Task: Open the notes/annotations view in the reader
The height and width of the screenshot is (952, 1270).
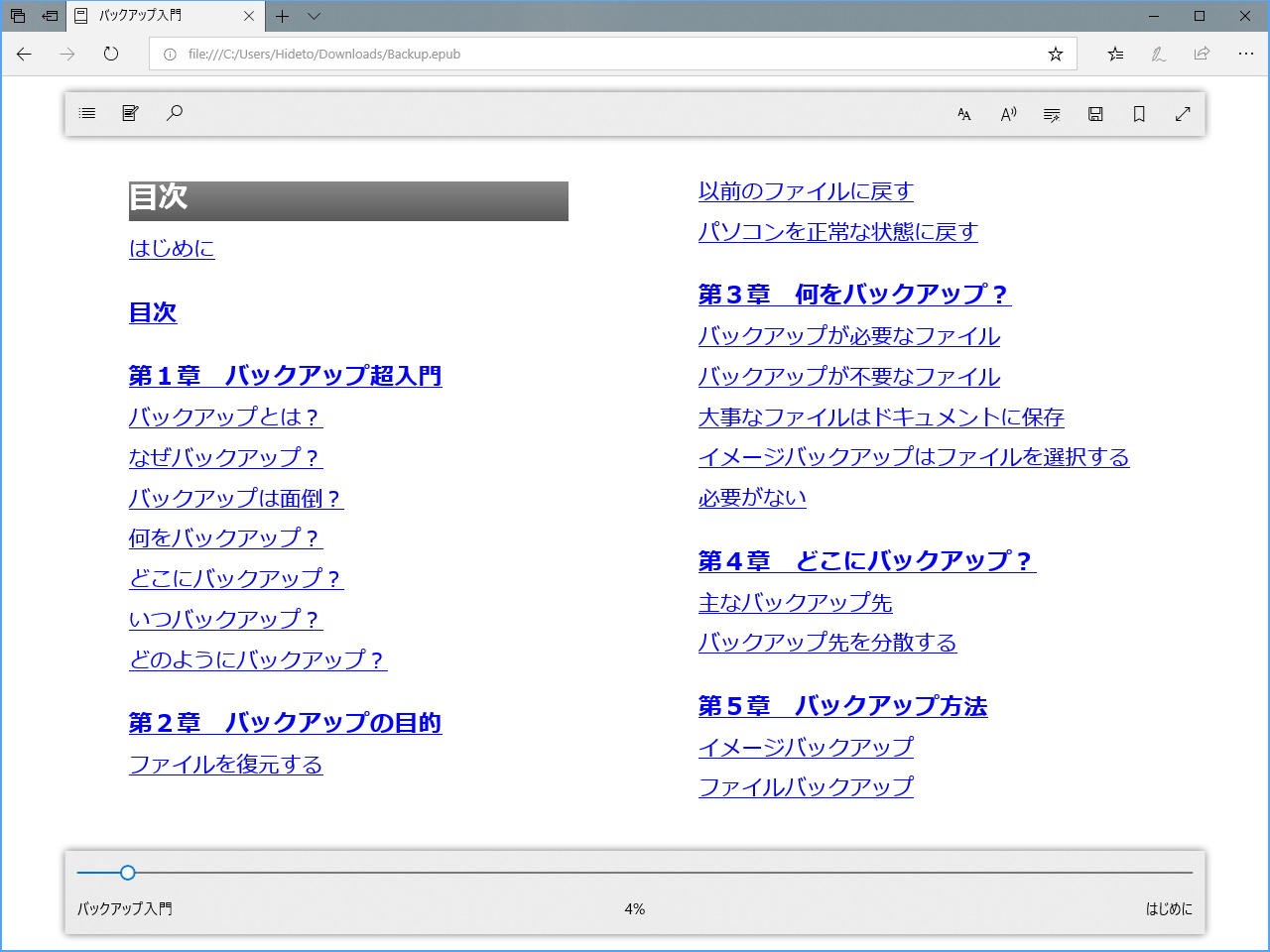Action: 130,113
